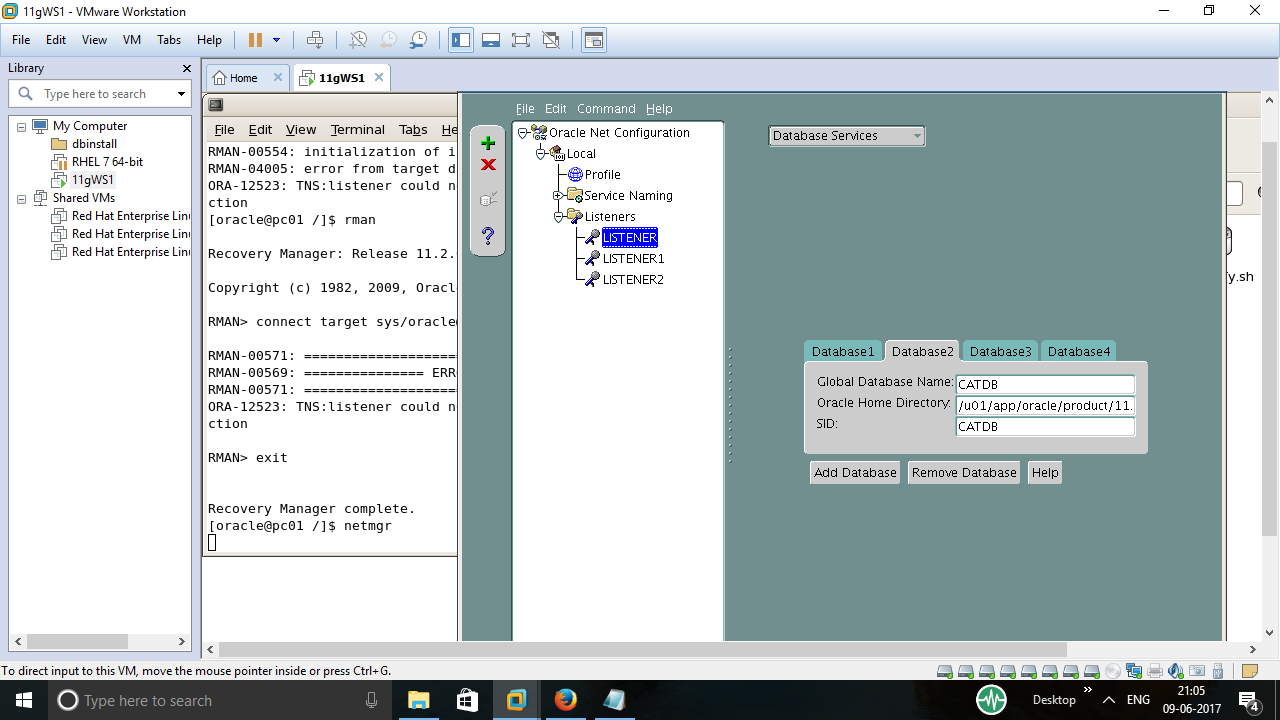
Task: Collapse the Oracle Net Configuration tree node
Action: click(x=522, y=132)
